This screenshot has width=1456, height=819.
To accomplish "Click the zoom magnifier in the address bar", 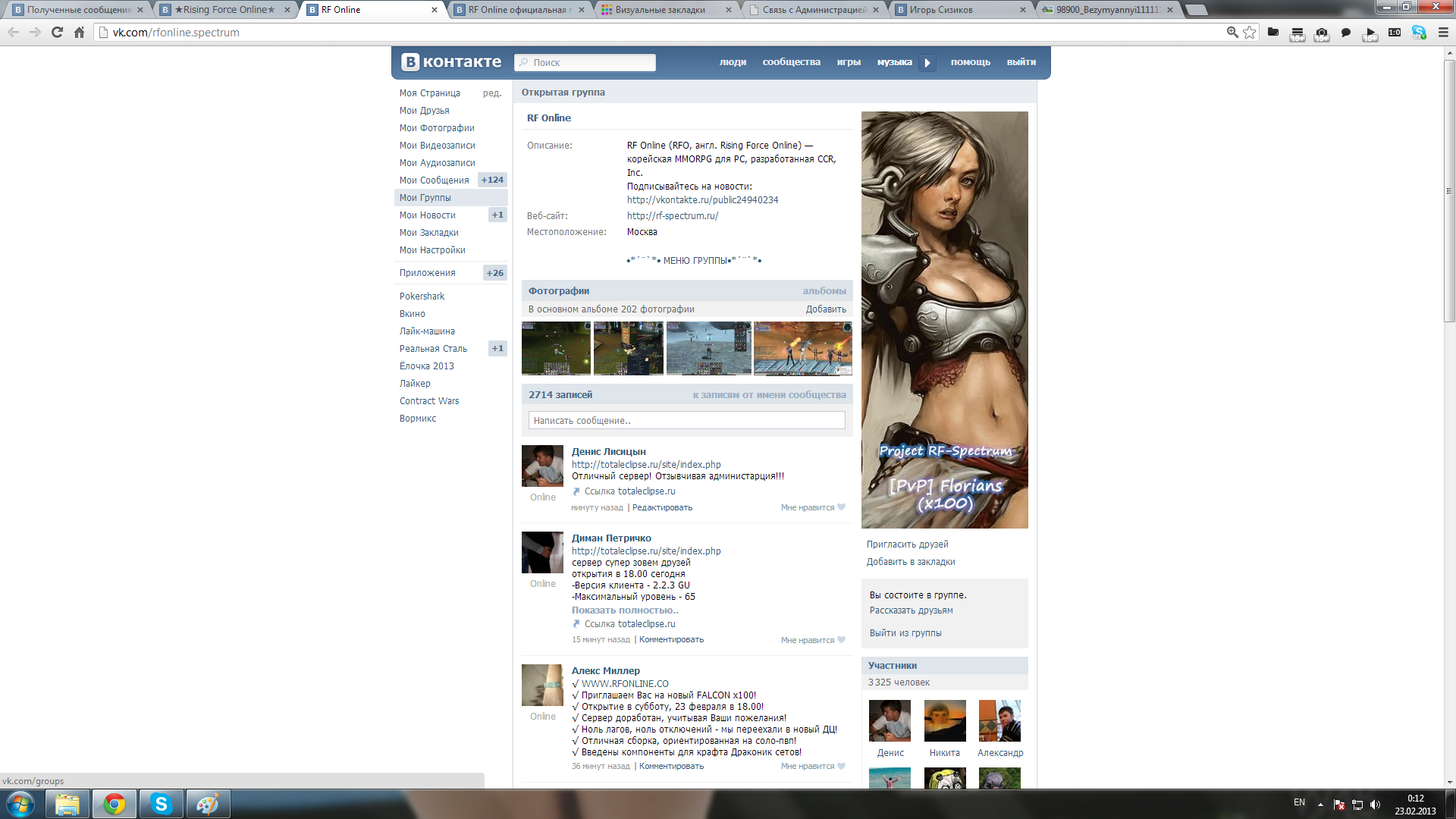I will click(x=1232, y=33).
